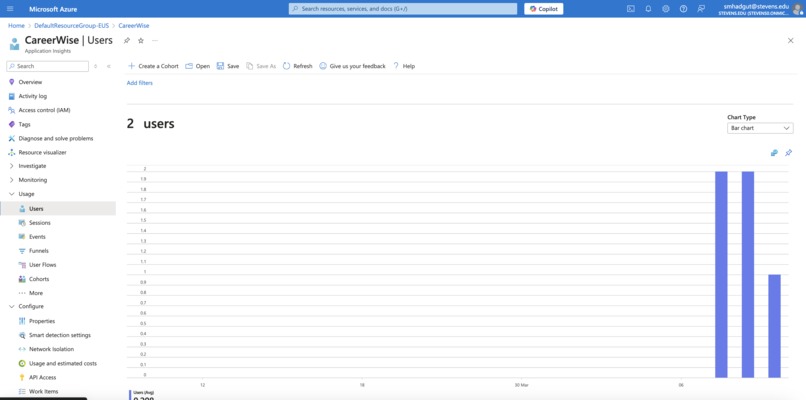Pin the chart to a dashboard
This screenshot has height=400, width=806.
(789, 153)
